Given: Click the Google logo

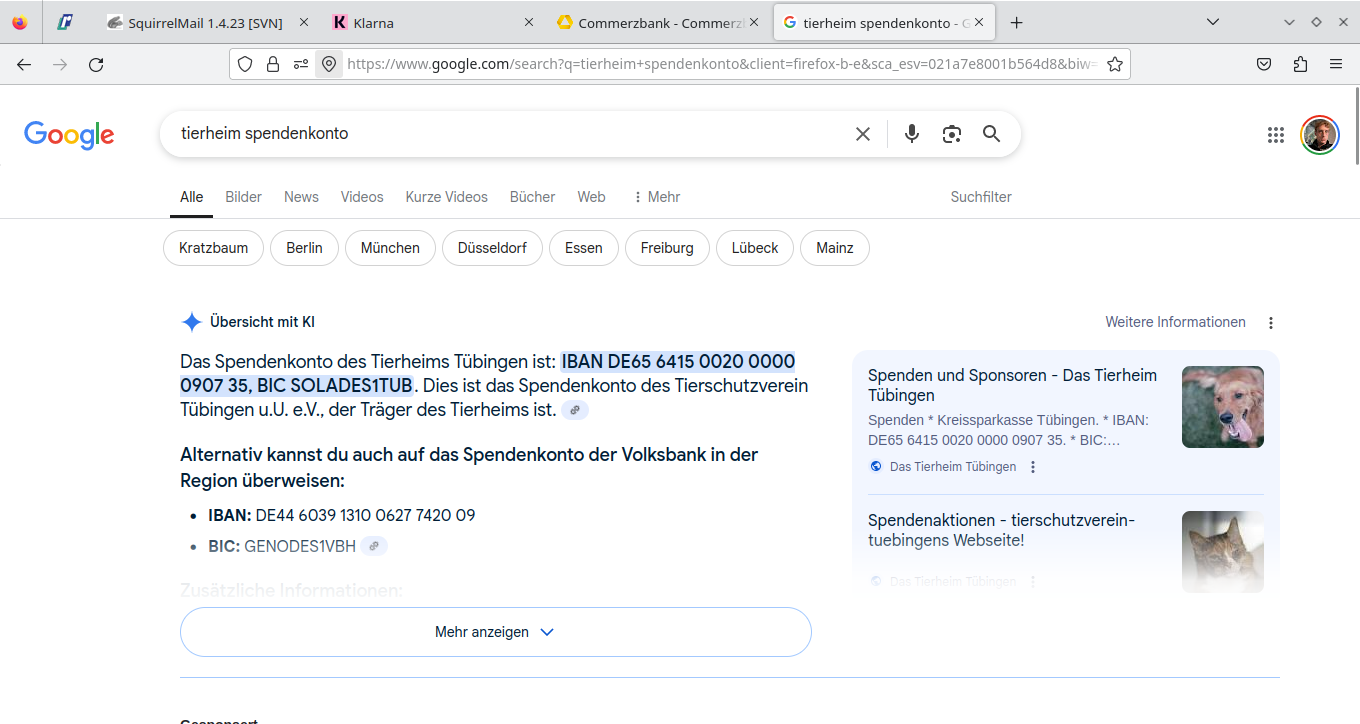Looking at the screenshot, I should [68, 134].
